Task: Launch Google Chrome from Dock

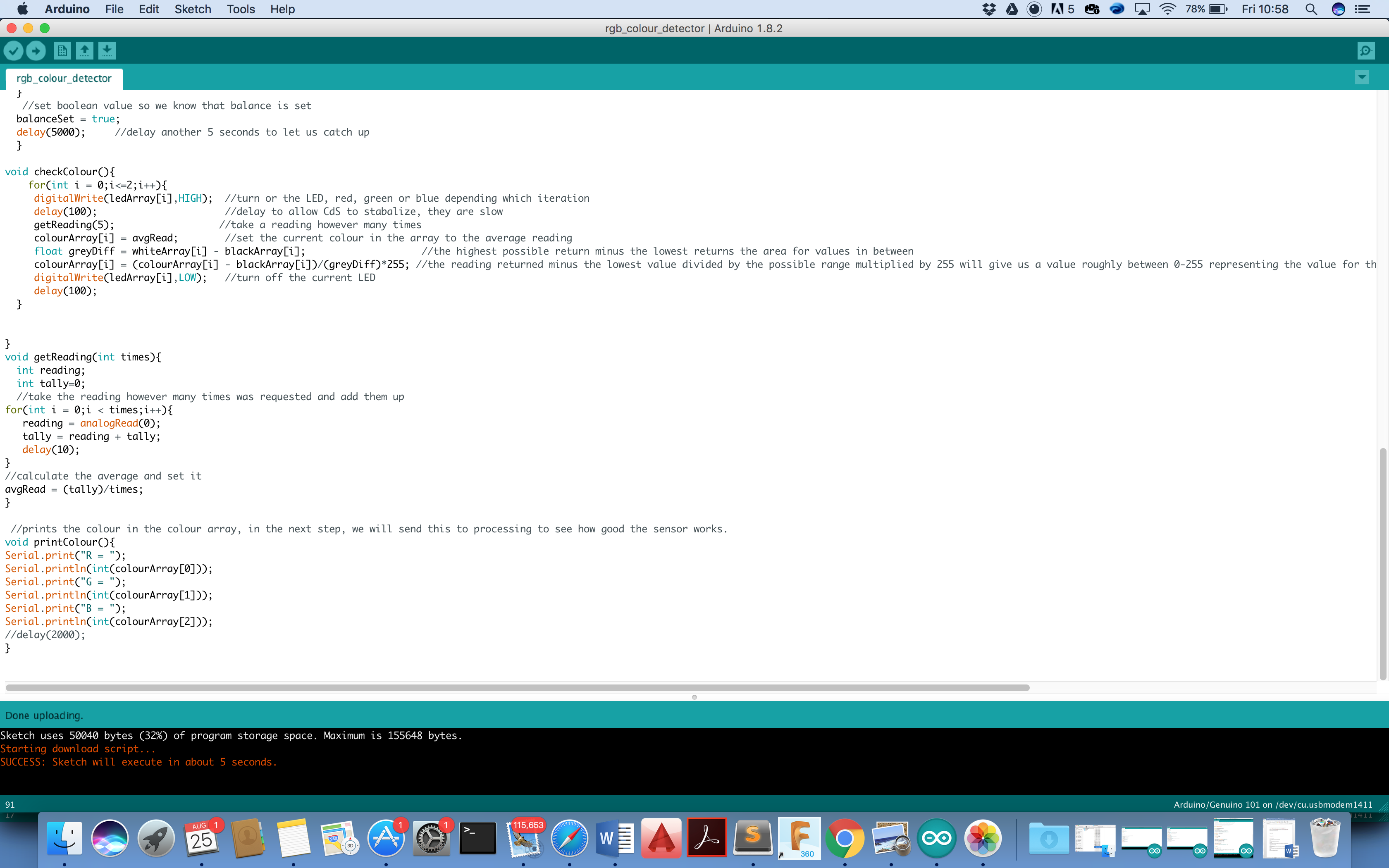Action: [x=845, y=838]
